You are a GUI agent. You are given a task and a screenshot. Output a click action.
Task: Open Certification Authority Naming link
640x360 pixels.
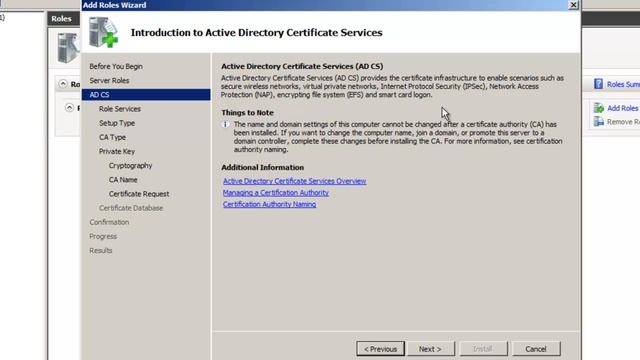269,204
